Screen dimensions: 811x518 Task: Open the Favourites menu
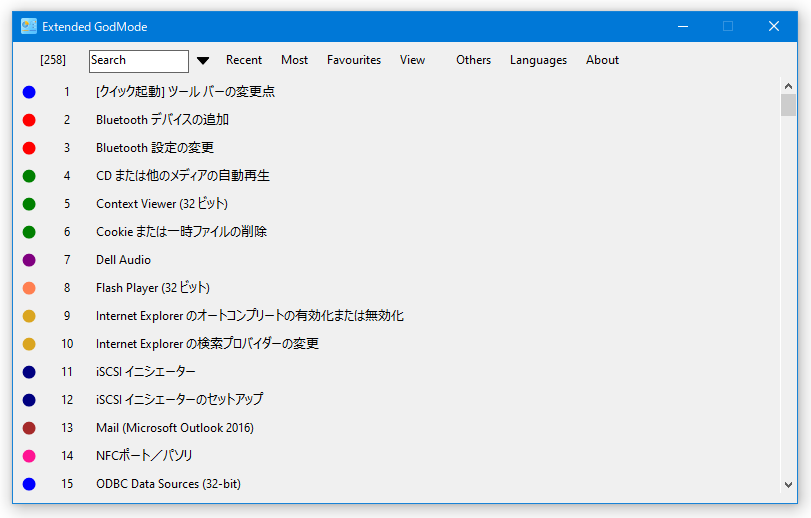(x=354, y=60)
